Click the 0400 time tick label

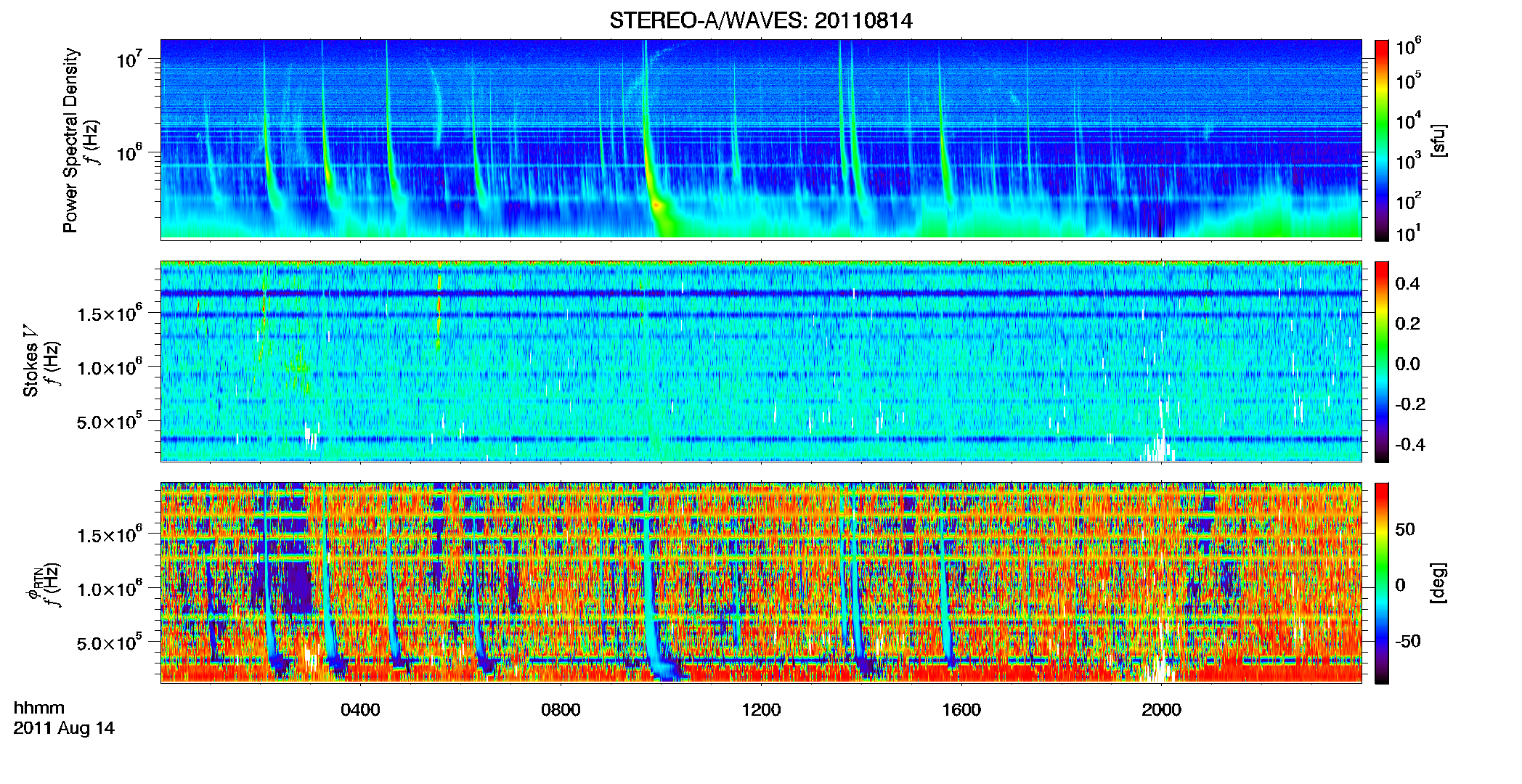coord(360,710)
